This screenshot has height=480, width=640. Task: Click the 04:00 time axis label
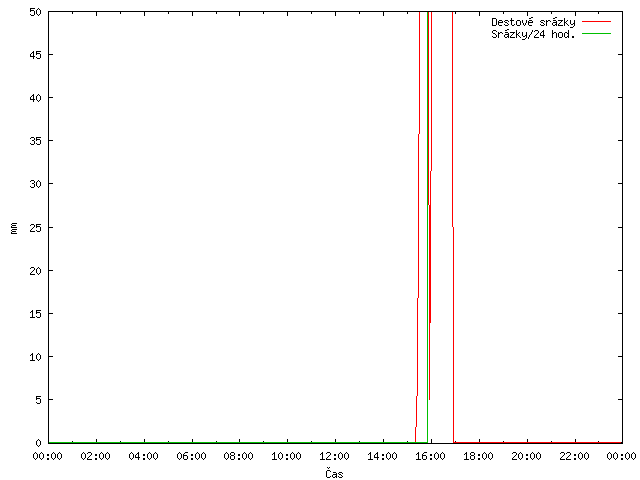[143, 456]
